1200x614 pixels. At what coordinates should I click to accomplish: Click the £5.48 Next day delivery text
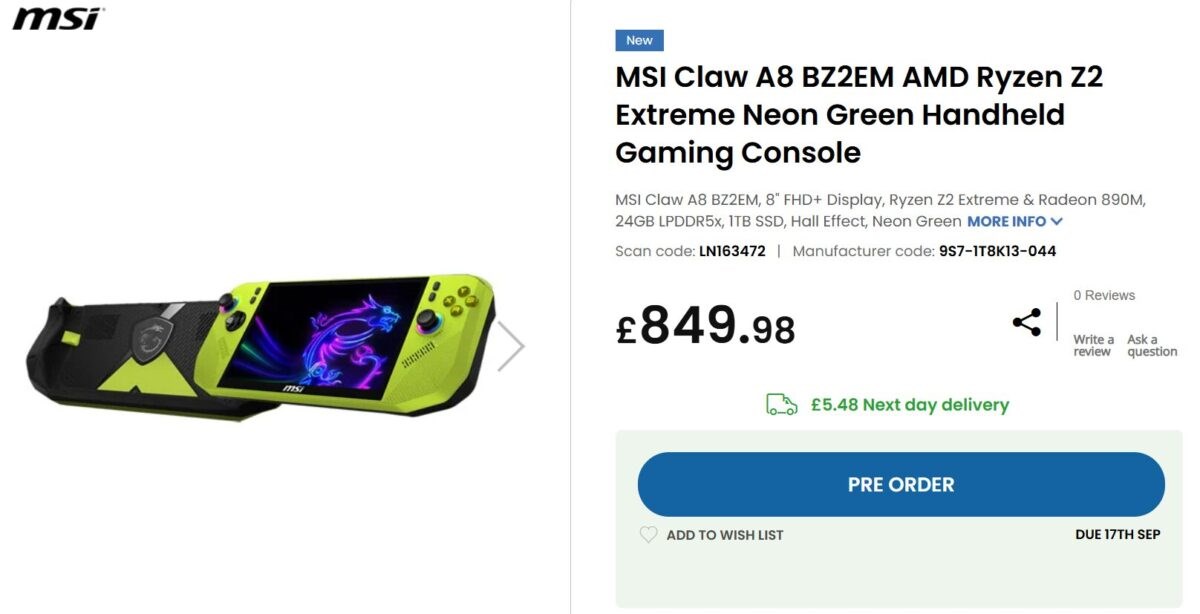click(x=910, y=405)
